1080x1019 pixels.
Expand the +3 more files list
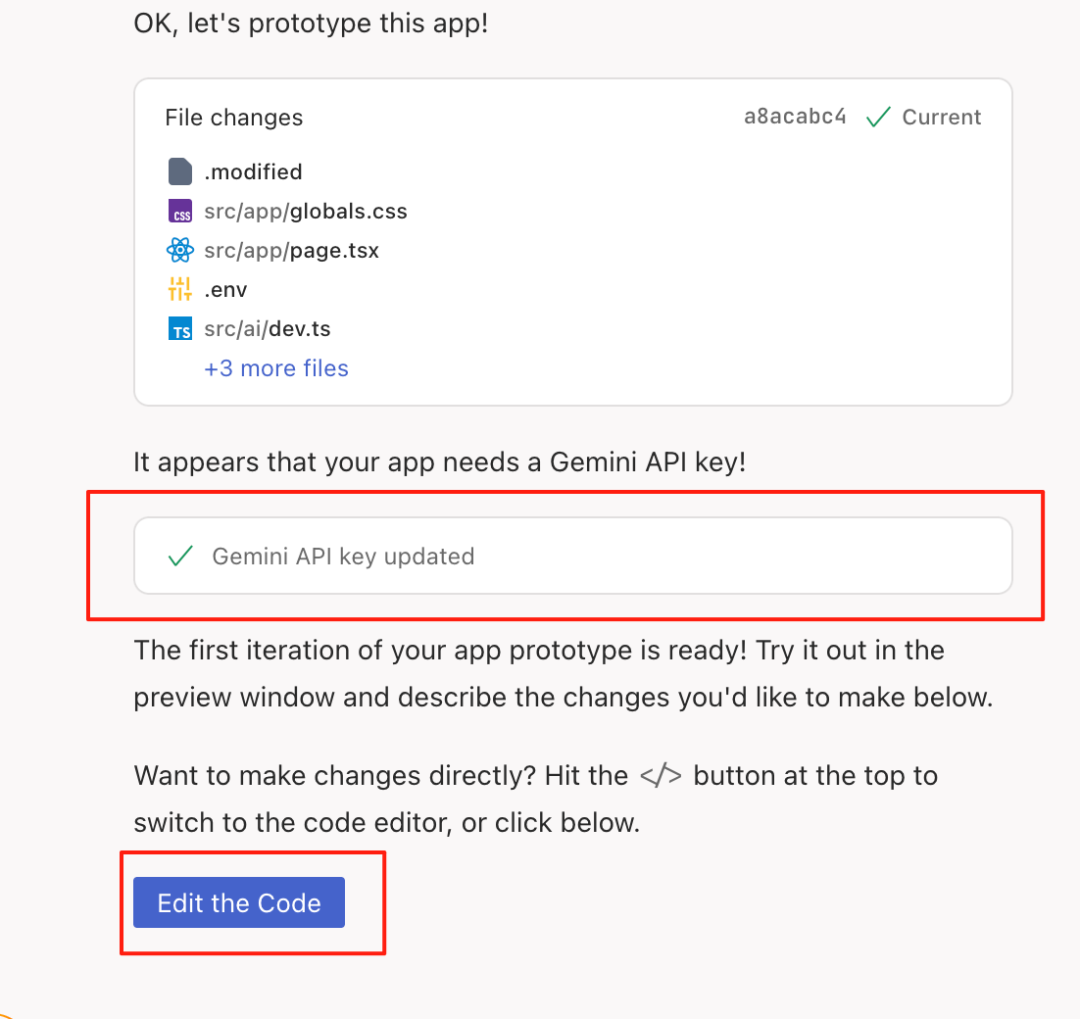point(276,368)
